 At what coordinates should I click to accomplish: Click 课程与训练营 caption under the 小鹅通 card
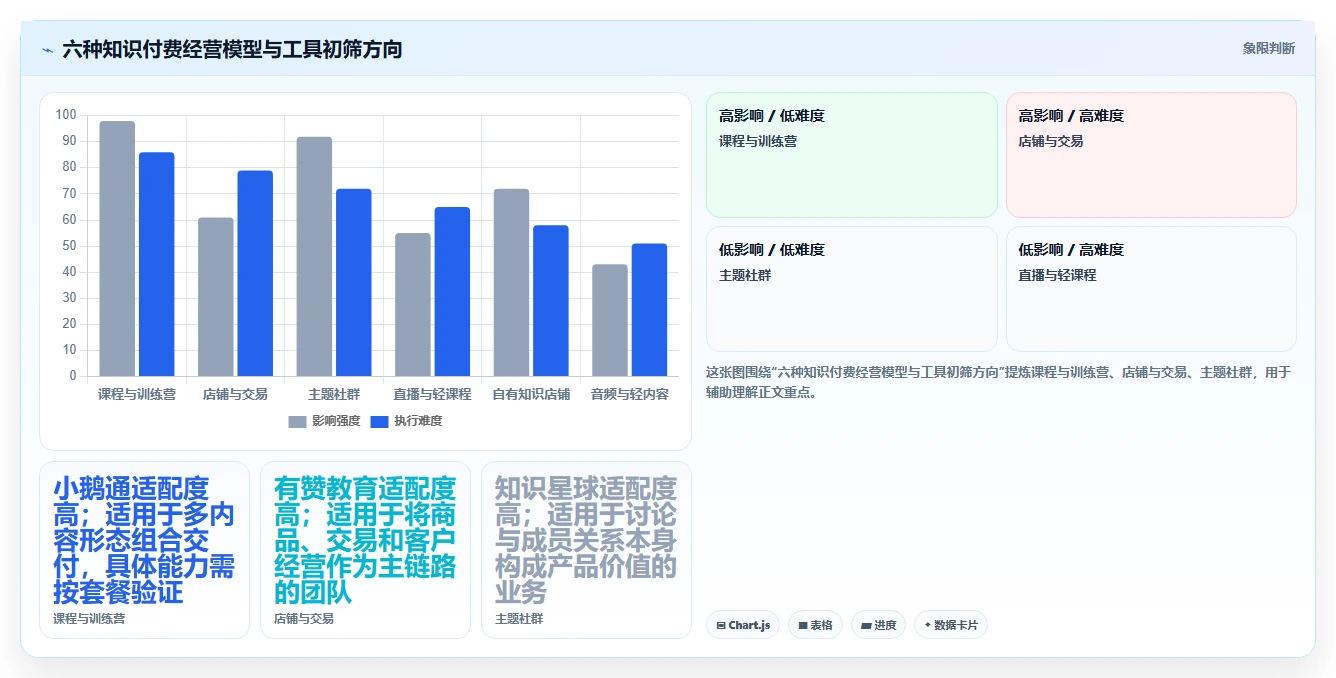coord(89,619)
